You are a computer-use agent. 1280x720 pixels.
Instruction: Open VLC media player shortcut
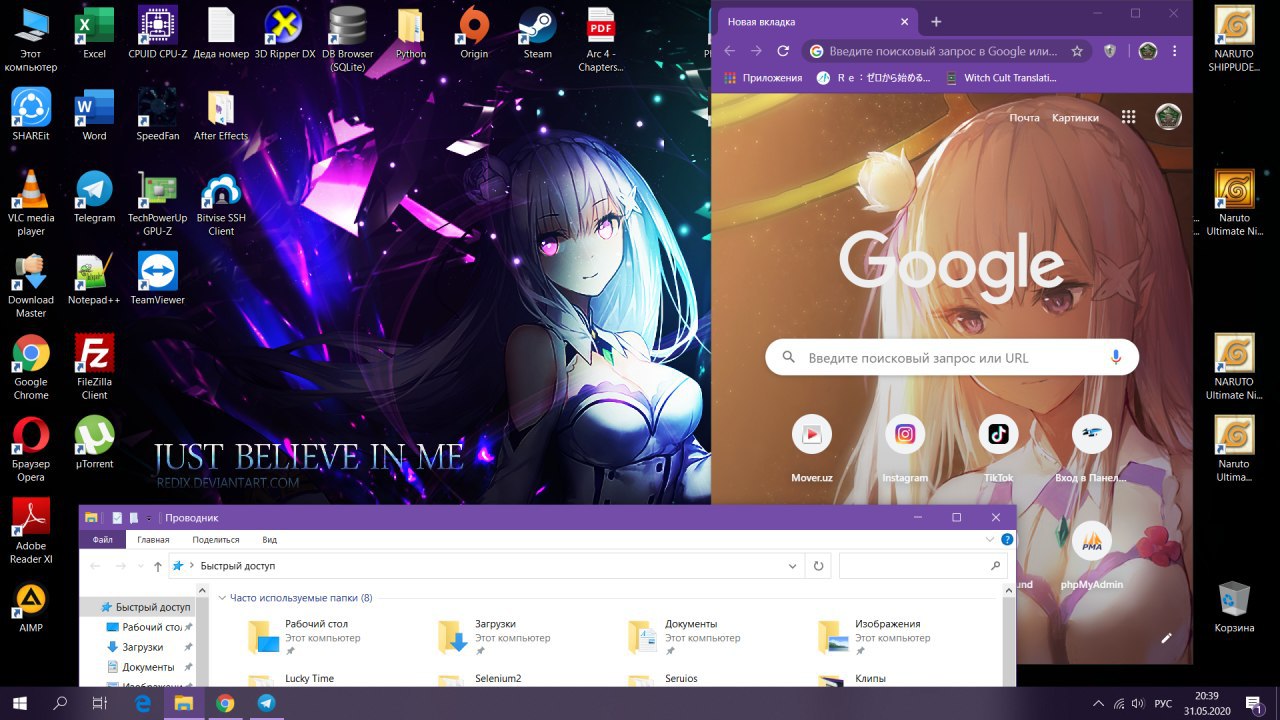point(31,204)
